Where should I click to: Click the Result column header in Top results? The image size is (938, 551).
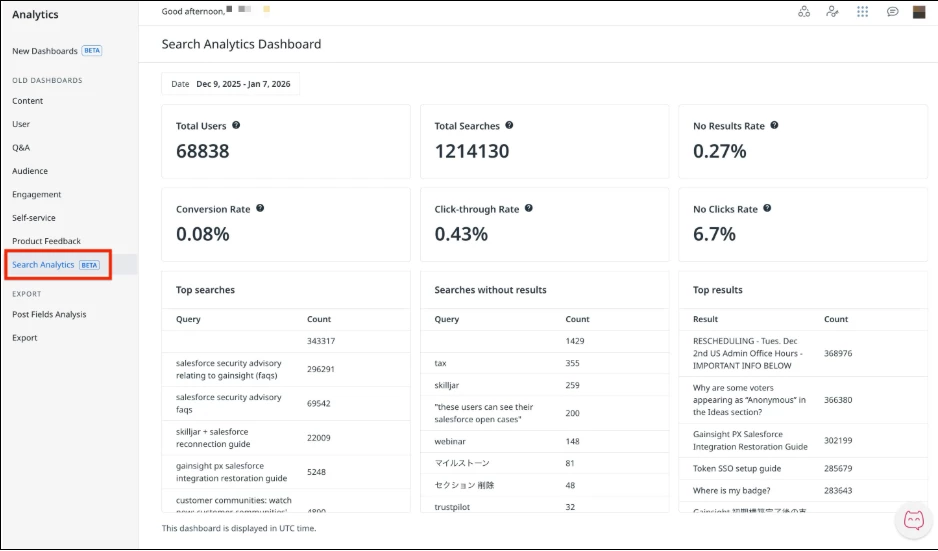click(x=705, y=319)
